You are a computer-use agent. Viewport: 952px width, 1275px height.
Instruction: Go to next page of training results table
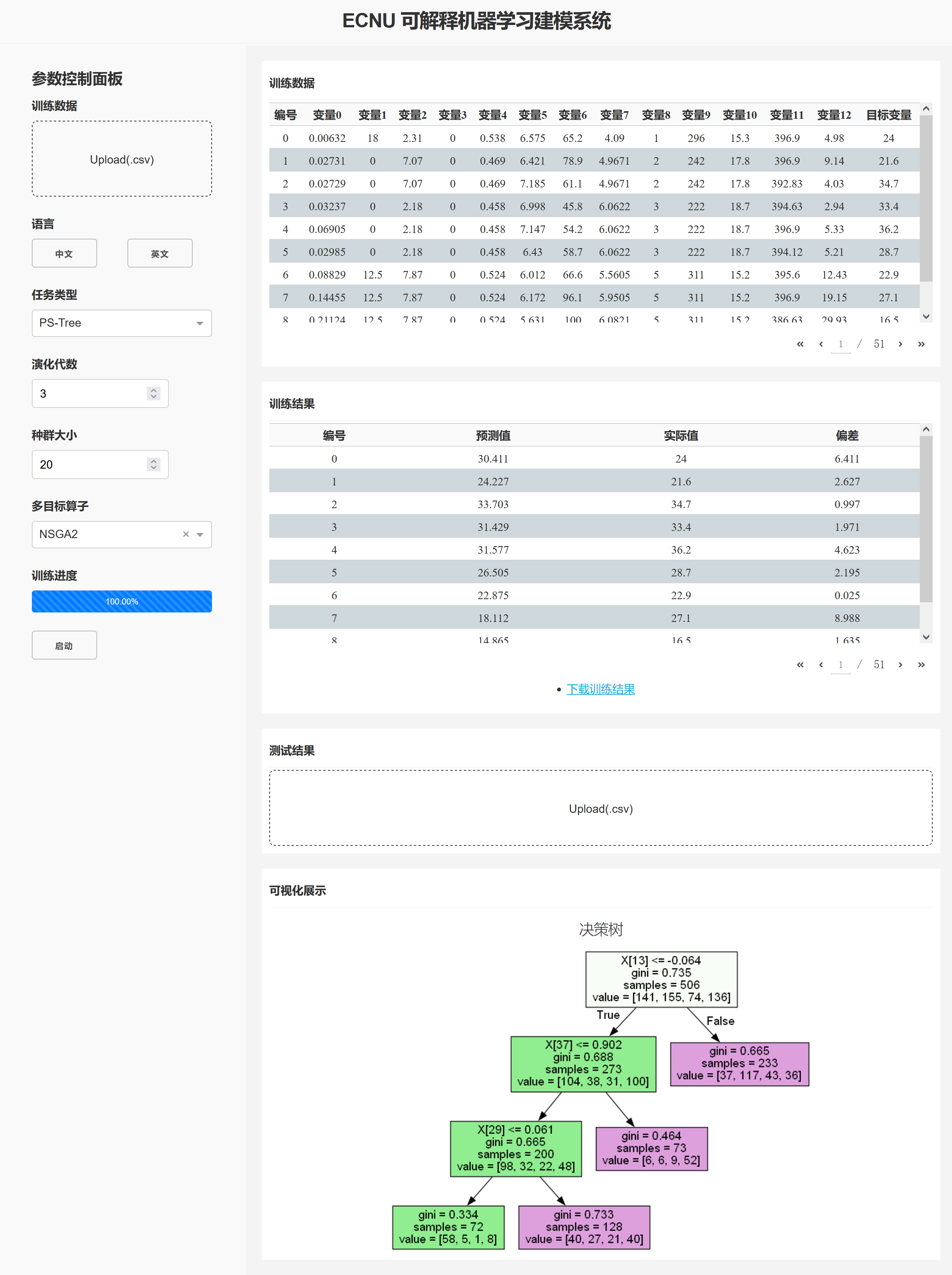coord(900,664)
